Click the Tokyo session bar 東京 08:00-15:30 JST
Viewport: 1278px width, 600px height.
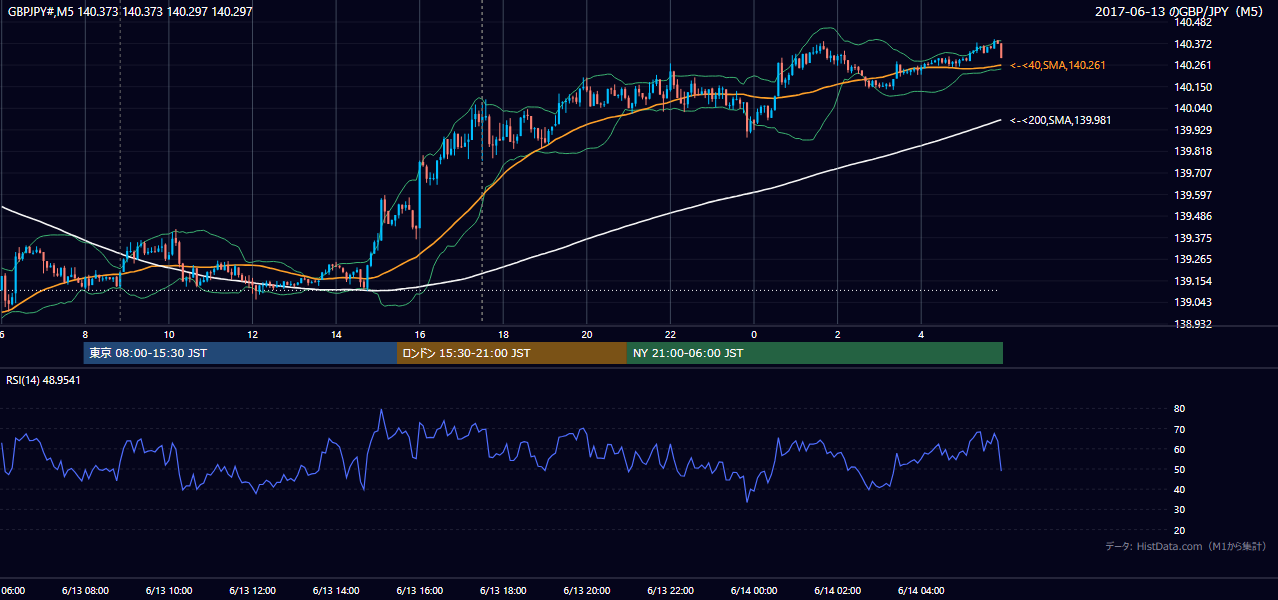coord(240,353)
